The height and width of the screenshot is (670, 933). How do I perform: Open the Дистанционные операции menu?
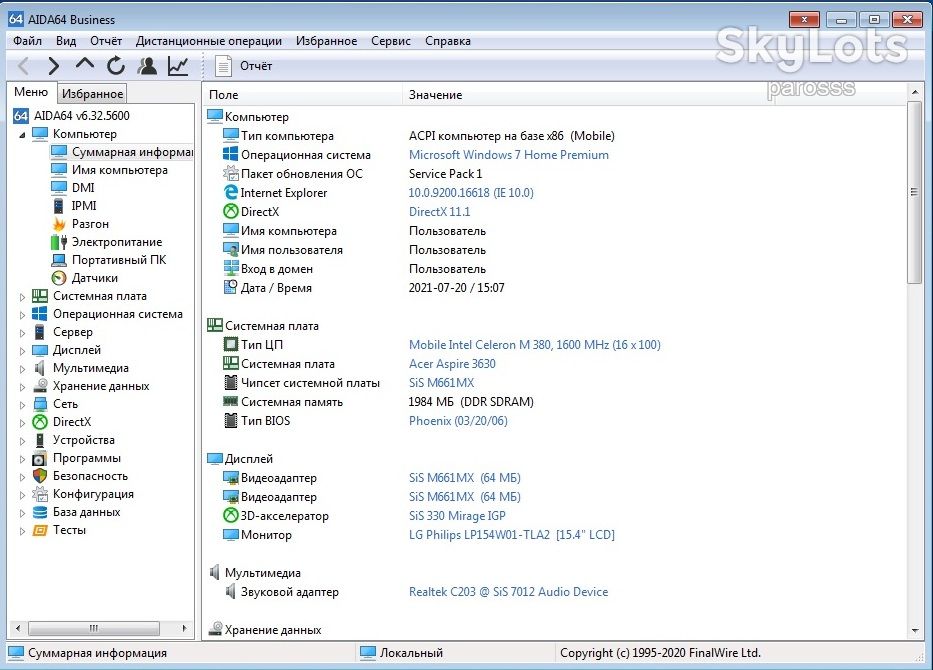(x=209, y=41)
